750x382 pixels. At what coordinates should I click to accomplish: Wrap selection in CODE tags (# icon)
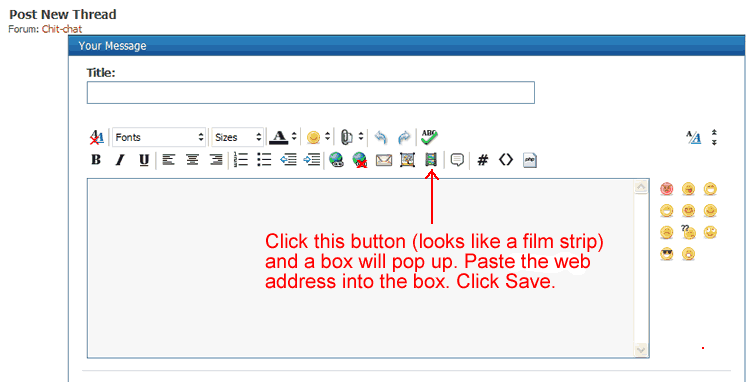[x=483, y=160]
